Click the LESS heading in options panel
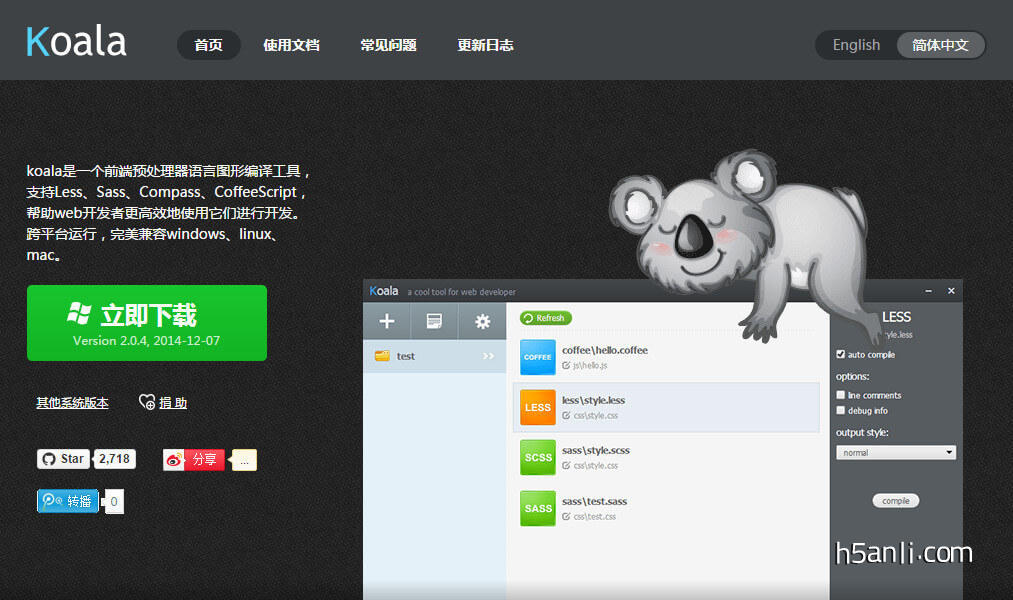1013x600 pixels. 896,317
